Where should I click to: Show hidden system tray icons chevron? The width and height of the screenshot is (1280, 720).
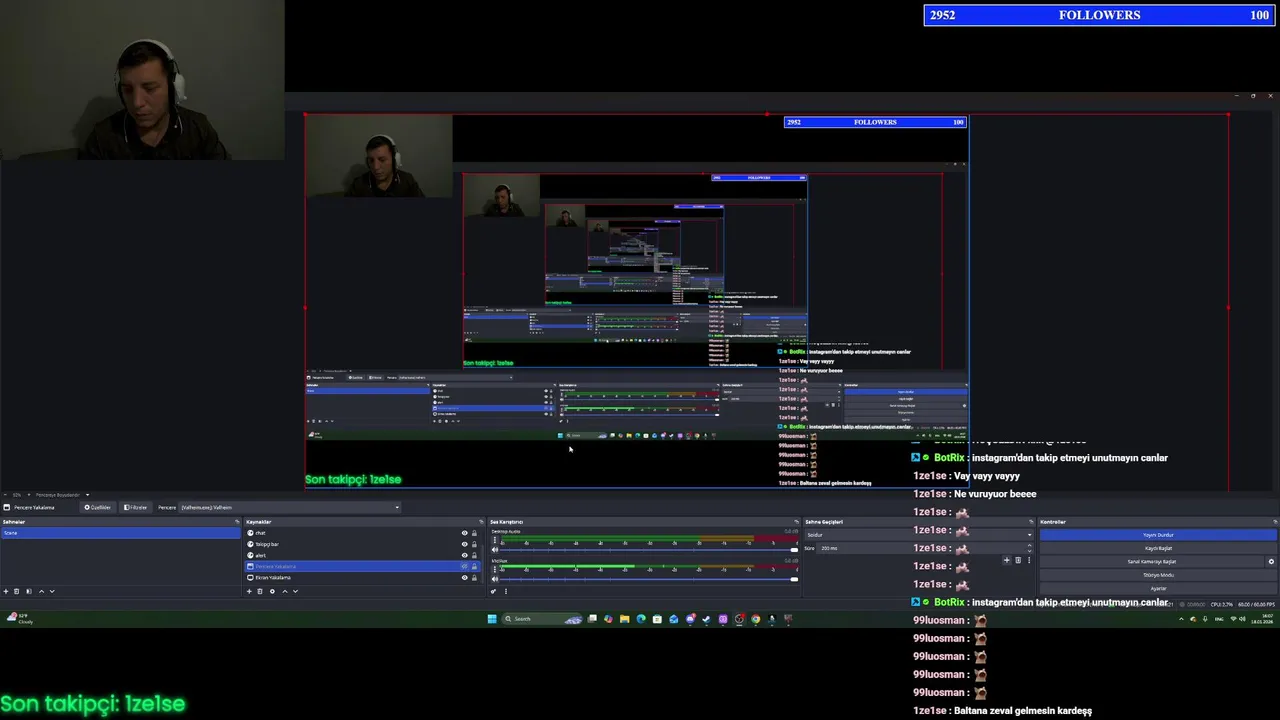1181,619
